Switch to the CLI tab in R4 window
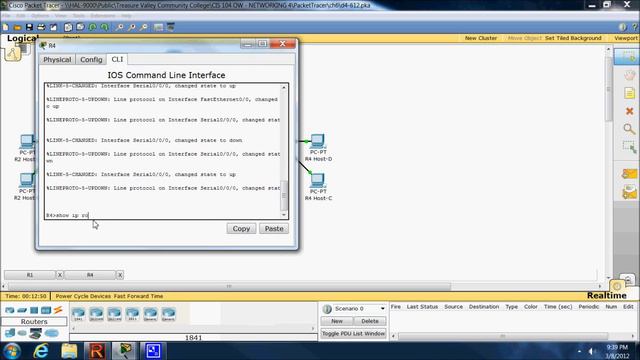The image size is (640, 360). click(x=117, y=59)
